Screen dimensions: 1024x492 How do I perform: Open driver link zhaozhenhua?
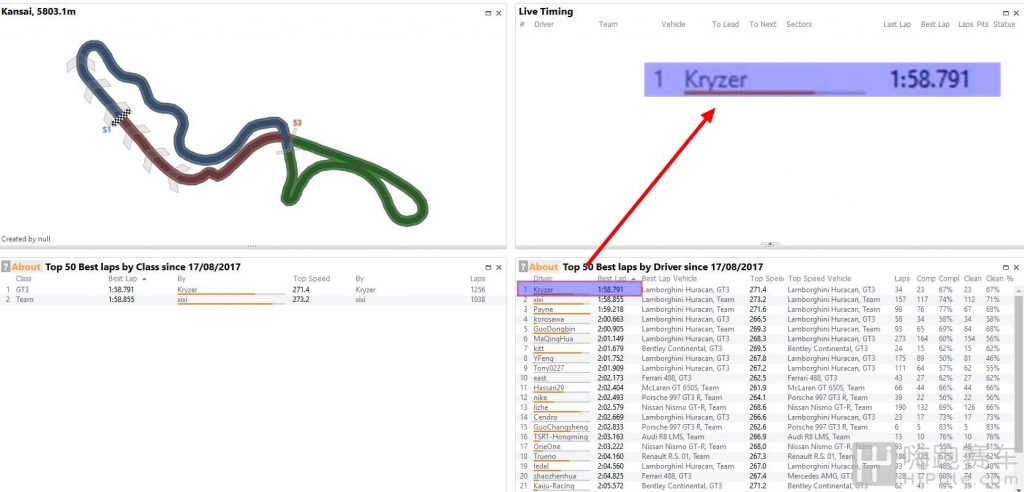555,476
